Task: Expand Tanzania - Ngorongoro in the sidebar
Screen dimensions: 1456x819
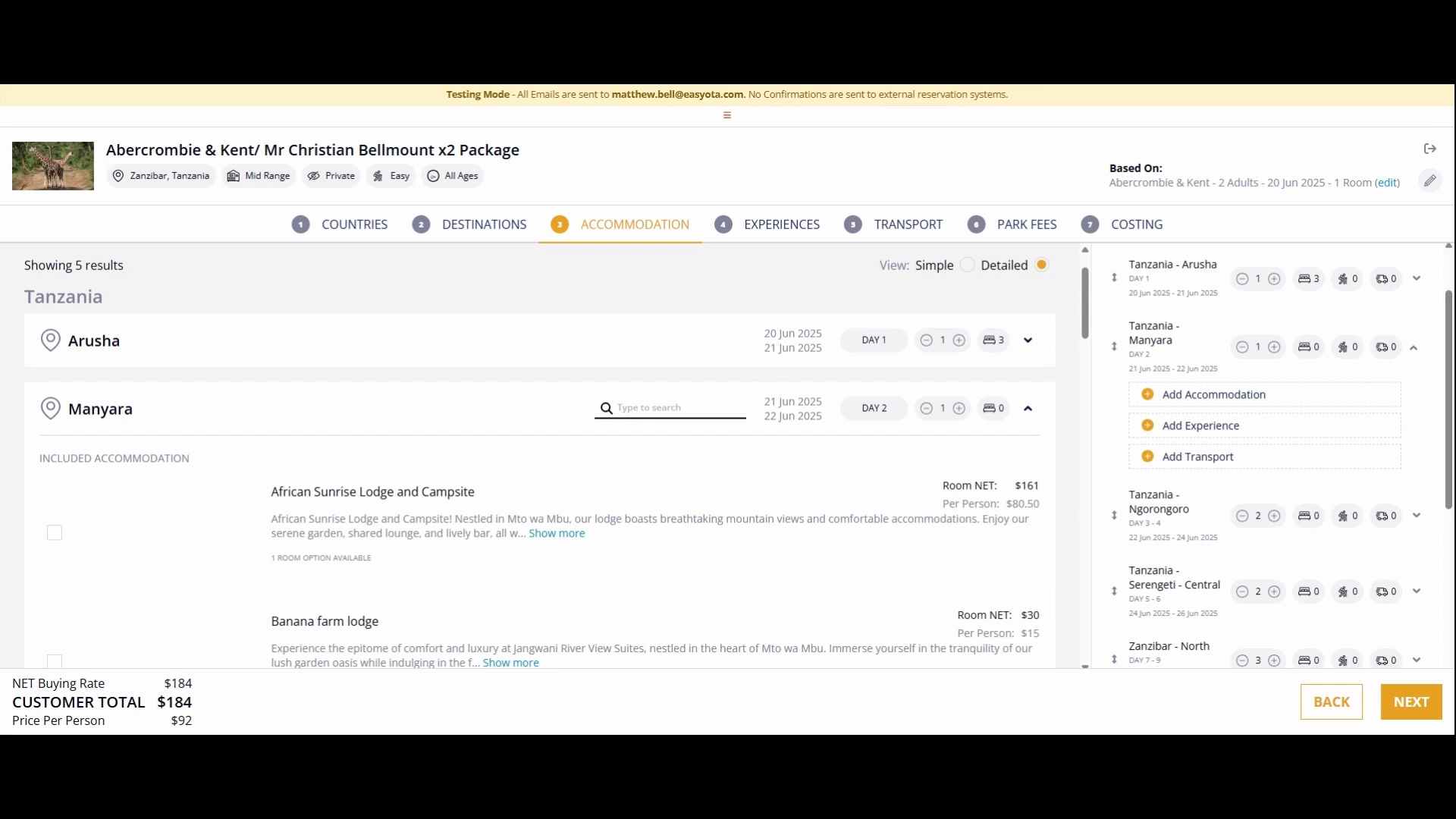Action: point(1417,516)
